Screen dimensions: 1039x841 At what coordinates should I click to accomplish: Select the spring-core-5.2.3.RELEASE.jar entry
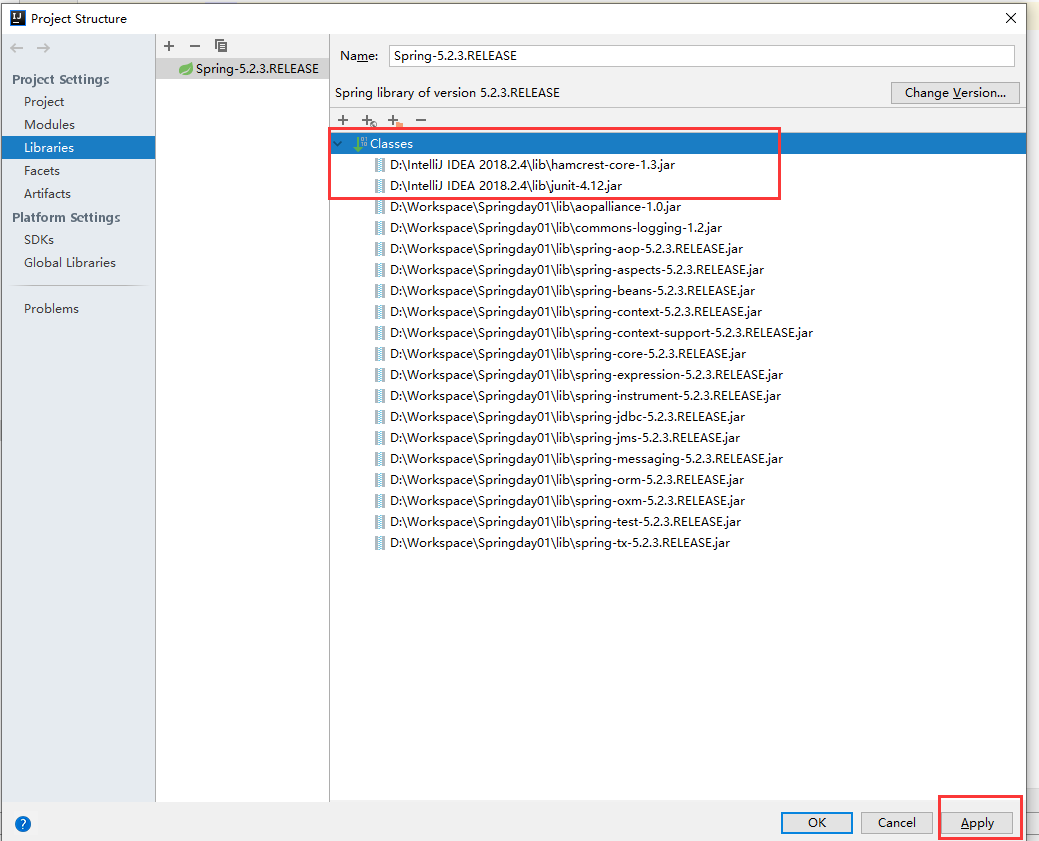click(x=567, y=354)
